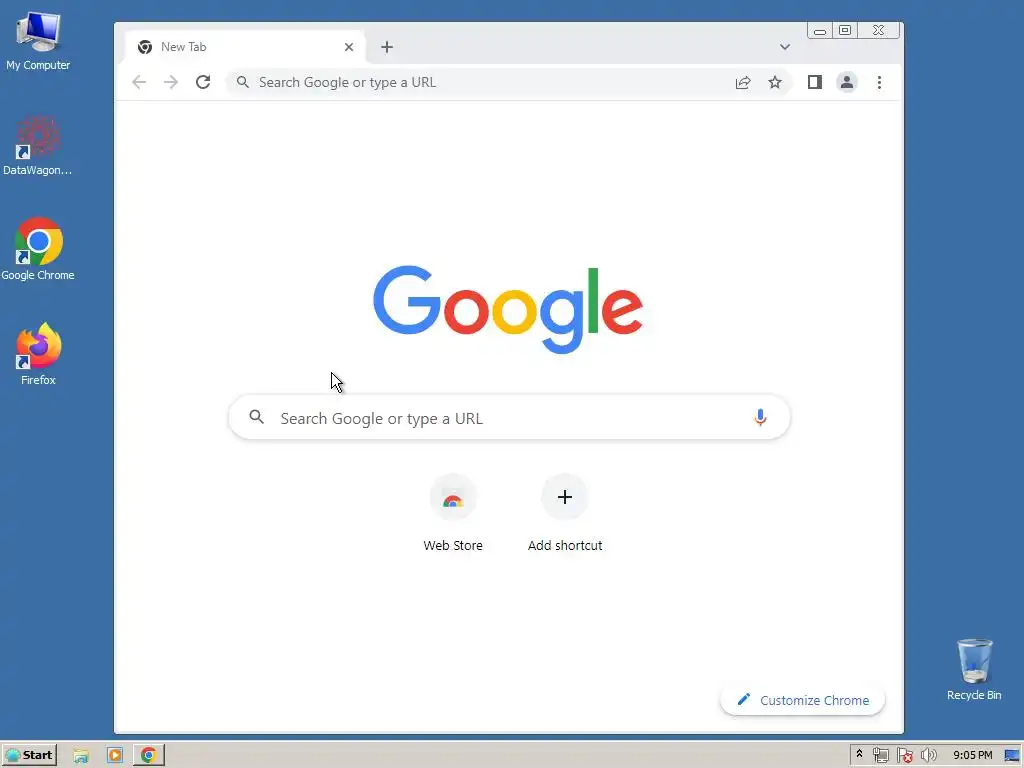This screenshot has width=1024, height=768.
Task: Open file explorer from the taskbar
Action: pyautogui.click(x=81, y=755)
